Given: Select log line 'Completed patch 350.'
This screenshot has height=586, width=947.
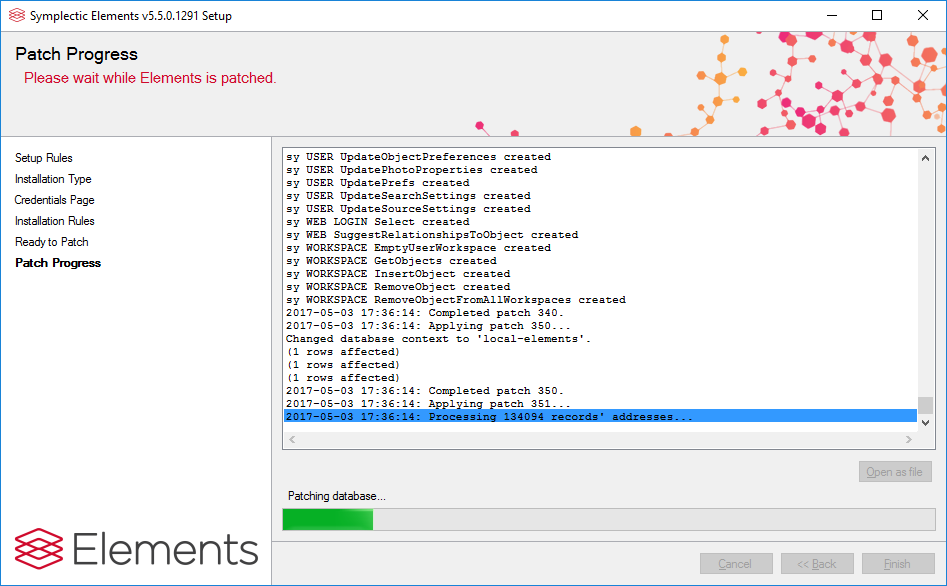Looking at the screenshot, I should 425,391.
